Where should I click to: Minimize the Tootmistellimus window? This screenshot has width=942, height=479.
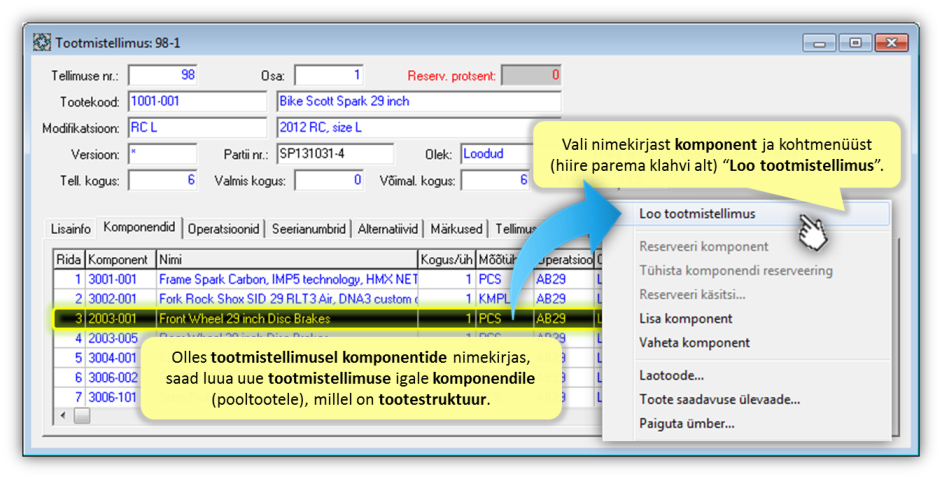[820, 43]
